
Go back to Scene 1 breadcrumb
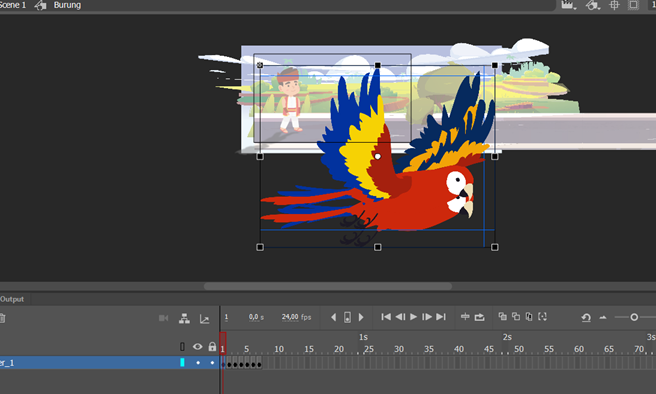click(x=13, y=5)
